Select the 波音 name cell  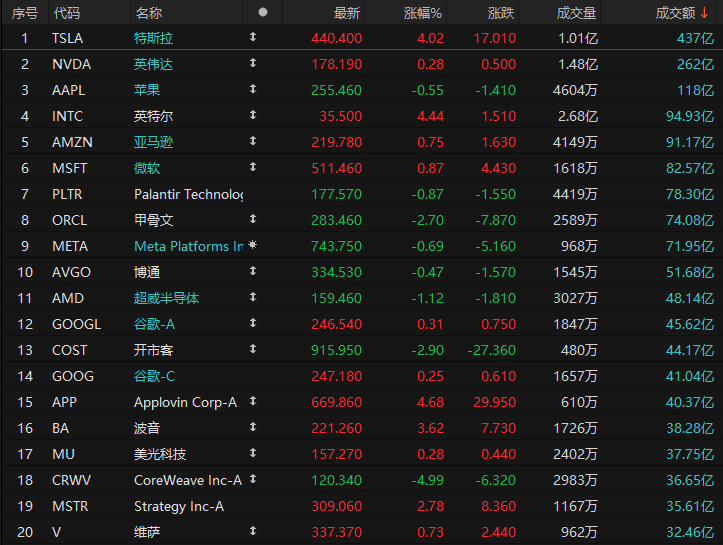[147, 428]
